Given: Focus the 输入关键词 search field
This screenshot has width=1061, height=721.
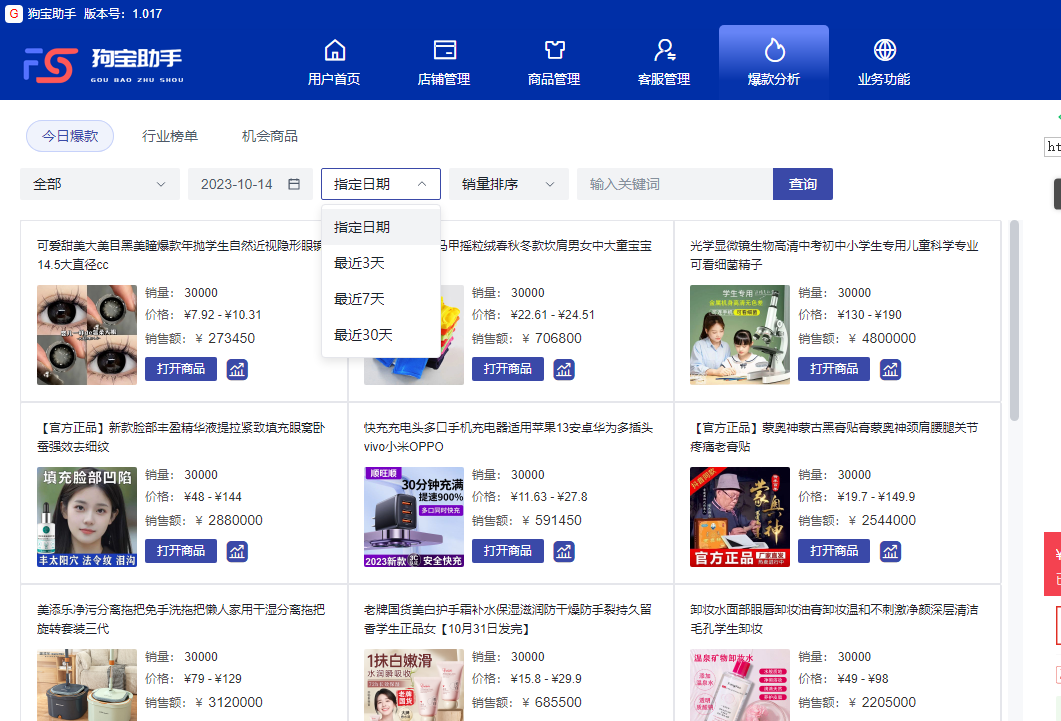Looking at the screenshot, I should click(x=675, y=184).
